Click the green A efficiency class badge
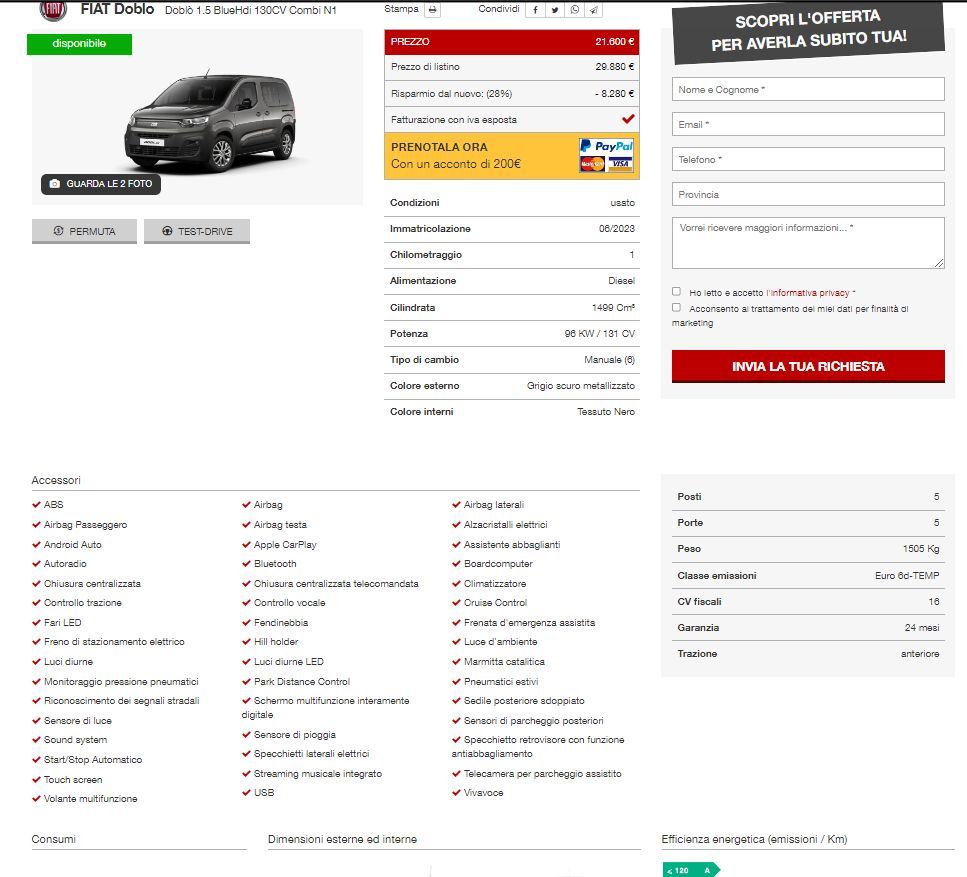This screenshot has width=967, height=877. [691, 870]
